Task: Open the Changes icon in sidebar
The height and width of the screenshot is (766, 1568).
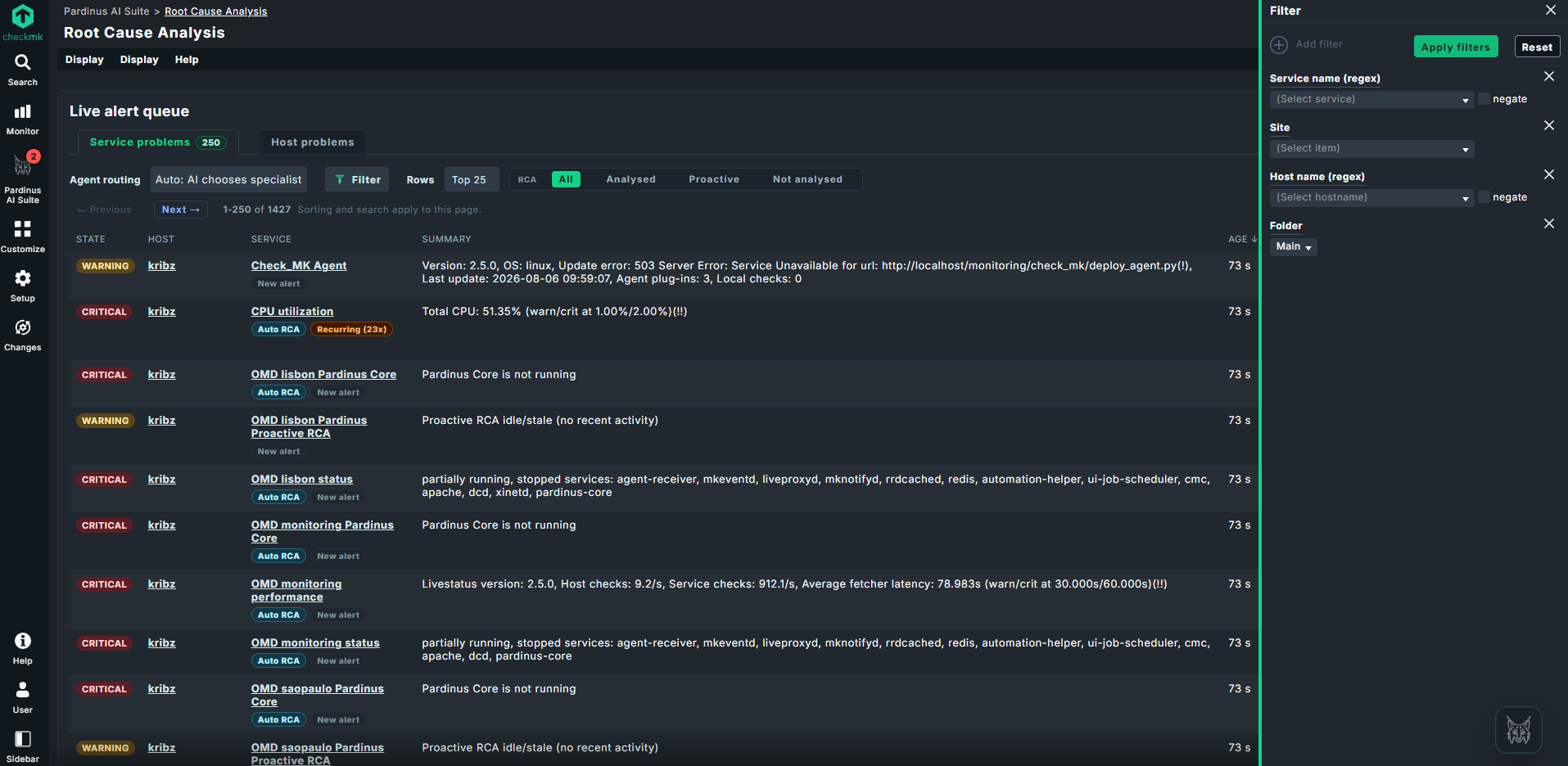Action: pyautogui.click(x=23, y=327)
